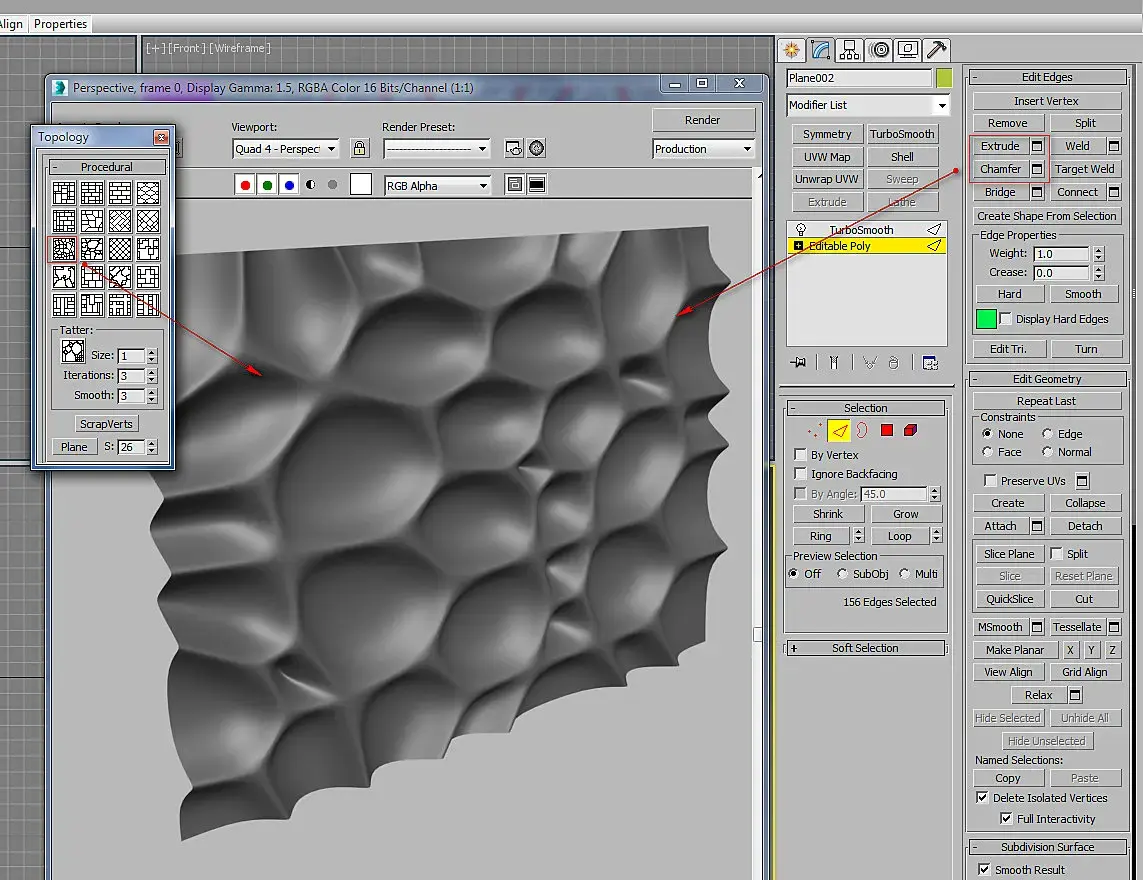Image resolution: width=1143 pixels, height=880 pixels.
Task: Enable the Ignore Backfacing checkbox
Action: pos(800,474)
